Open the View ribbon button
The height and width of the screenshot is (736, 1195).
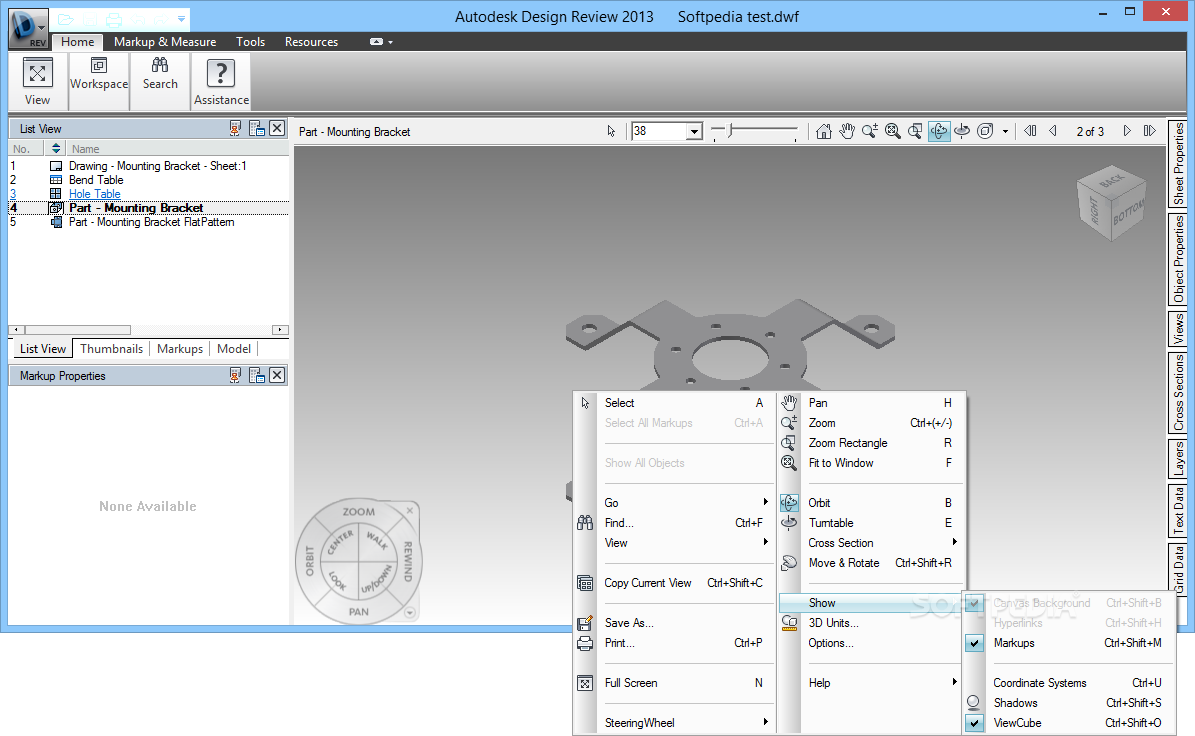[x=37, y=82]
